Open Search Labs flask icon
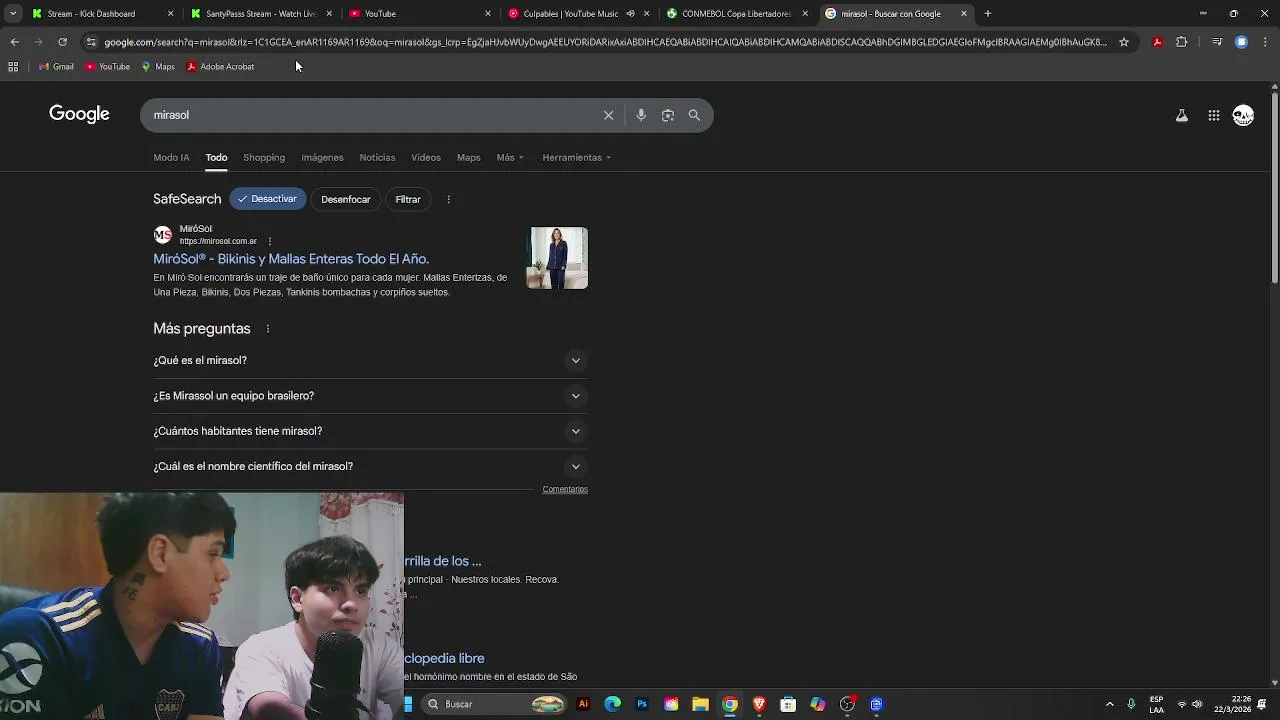 tap(1182, 116)
